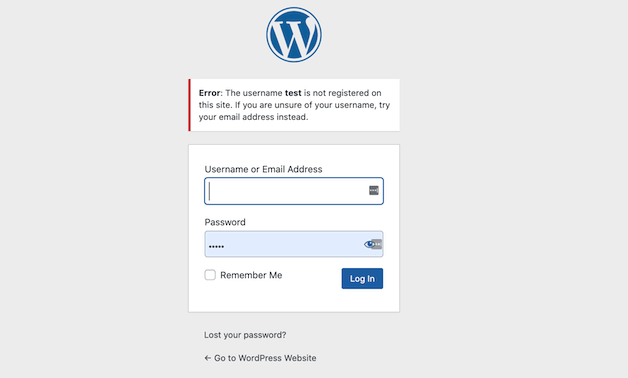Click the bold username test in error

tap(293, 93)
